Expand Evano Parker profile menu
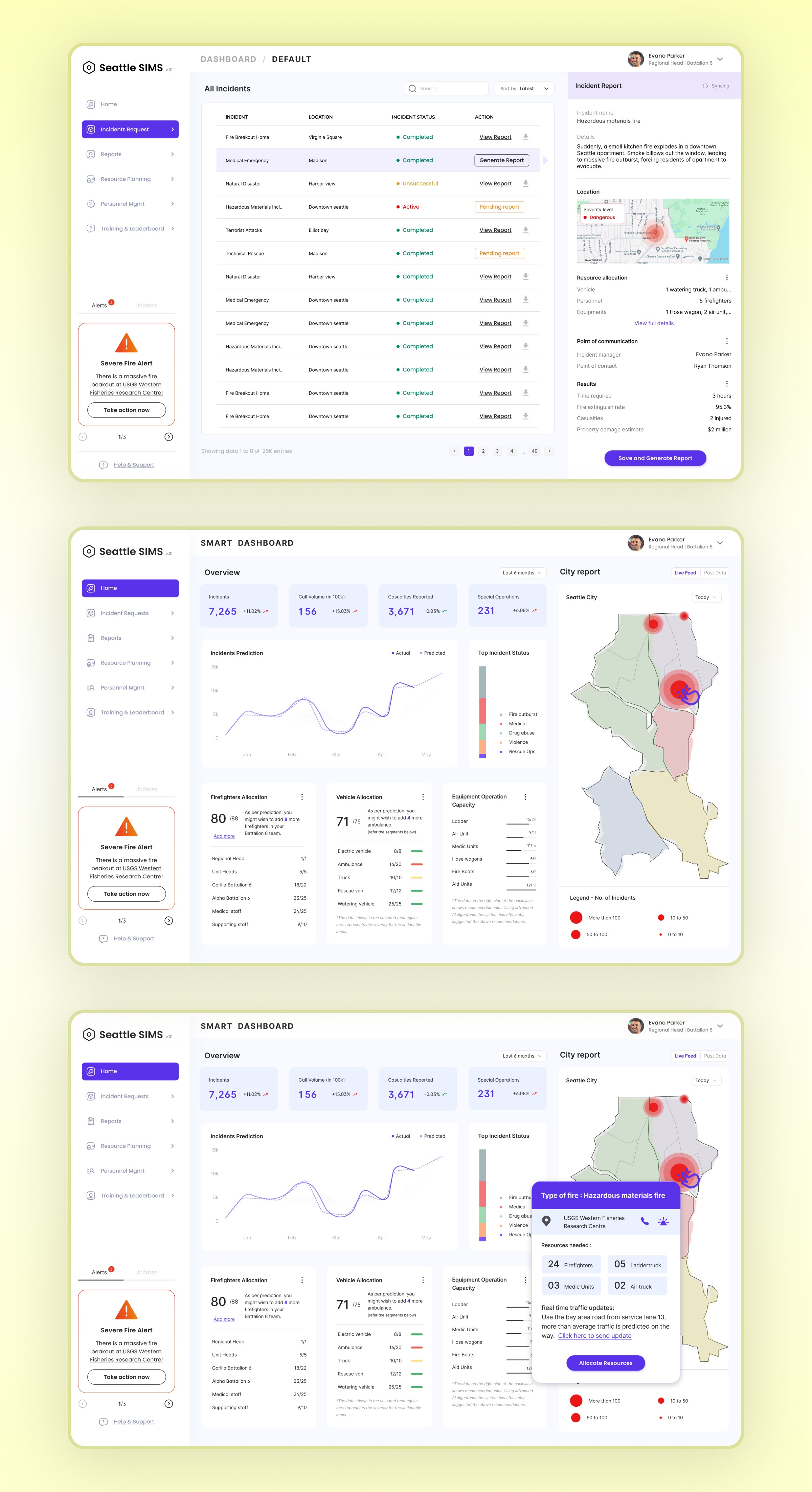812x1492 pixels. (720, 59)
